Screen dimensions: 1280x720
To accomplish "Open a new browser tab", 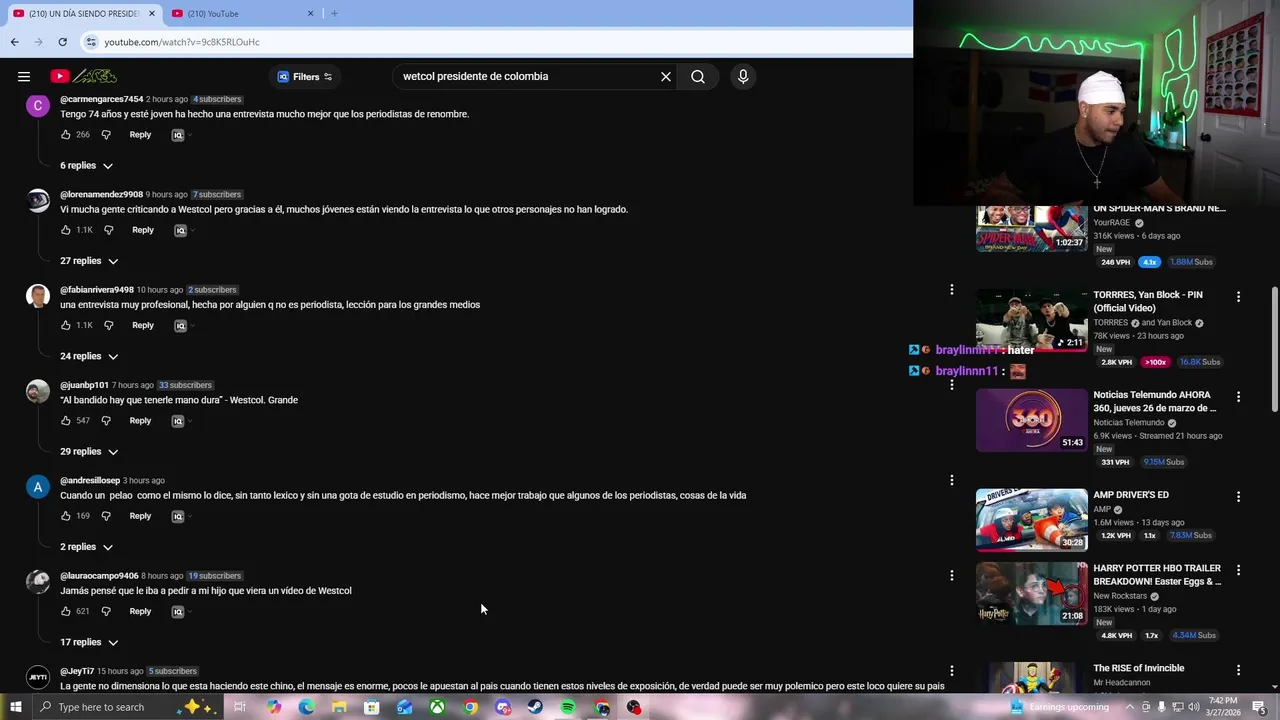I will point(334,14).
